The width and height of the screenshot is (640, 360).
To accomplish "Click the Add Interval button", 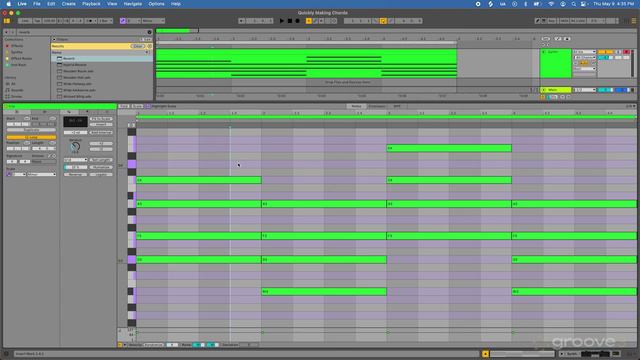I will click(101, 133).
